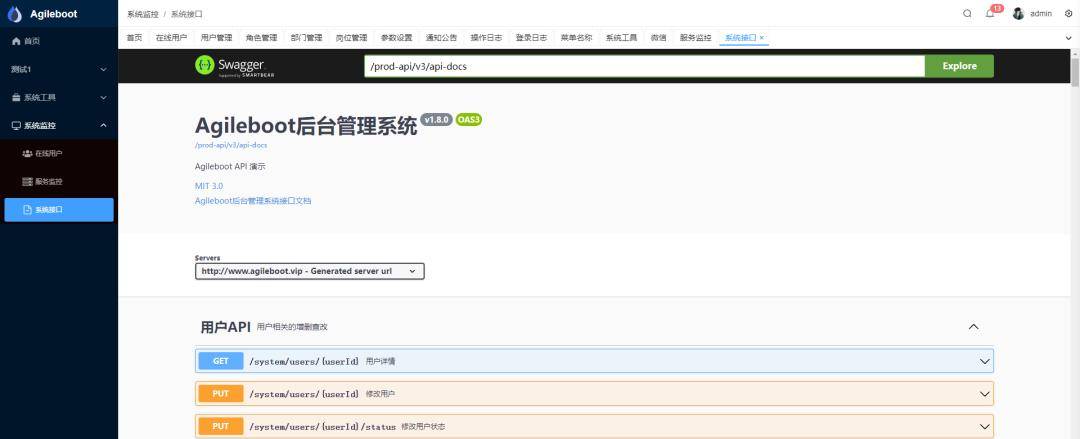Open the Servers dropdown with agileboot.vip url
Screen dimensions: 1080x439
click(x=309, y=272)
